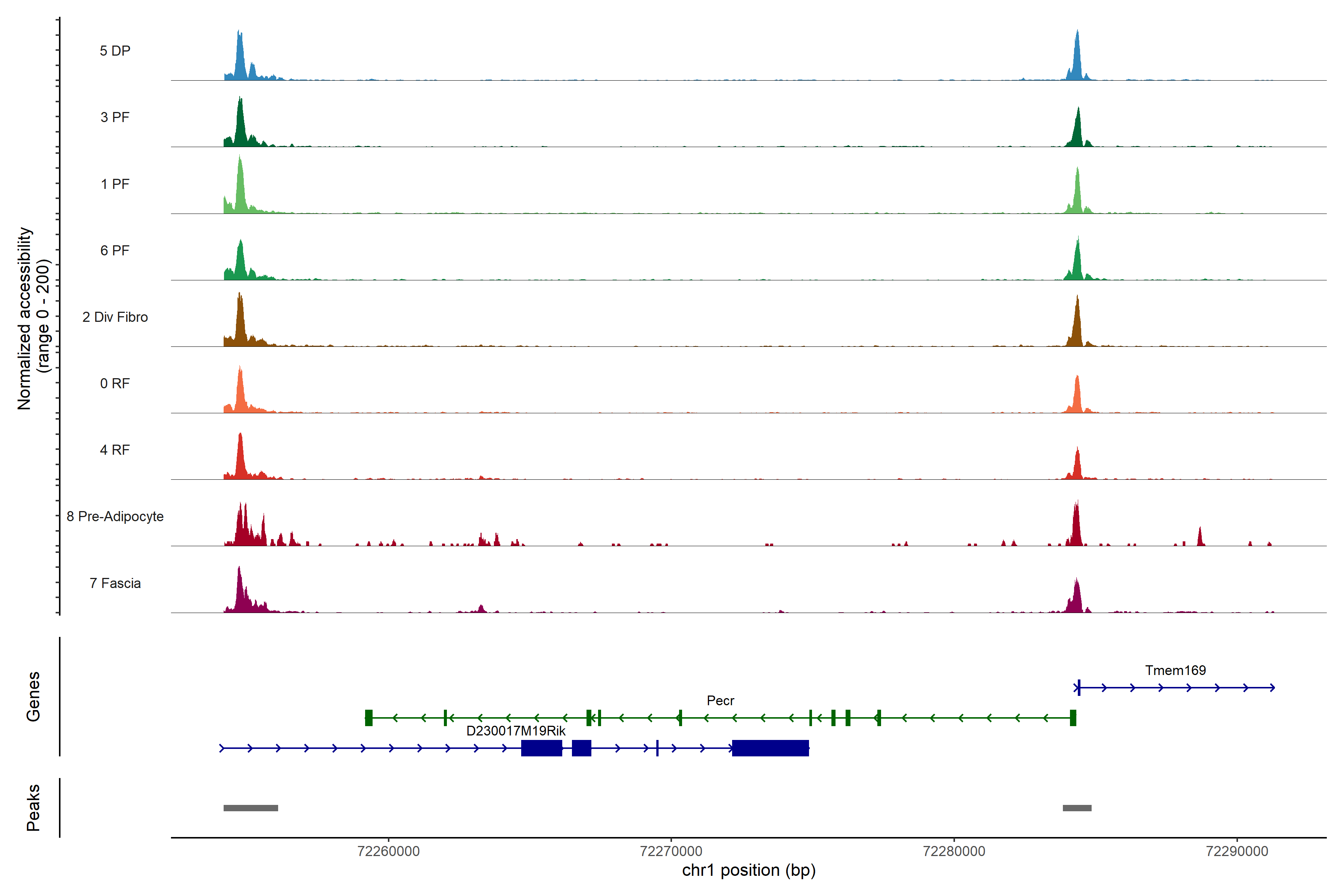This screenshot has width=1344, height=896.
Task: Click the 8 Pre-Adipocyte track label
Action: pos(115,516)
